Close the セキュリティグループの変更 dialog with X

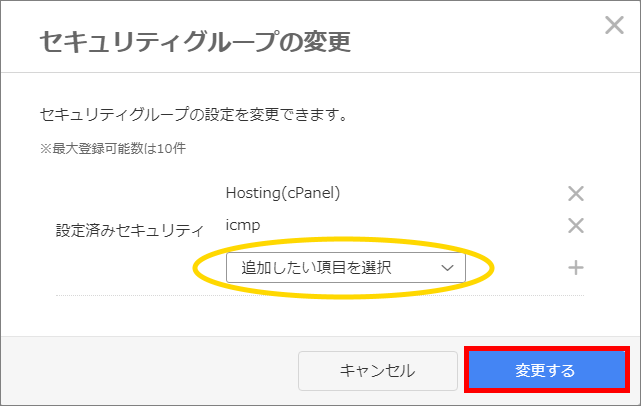tap(614, 25)
